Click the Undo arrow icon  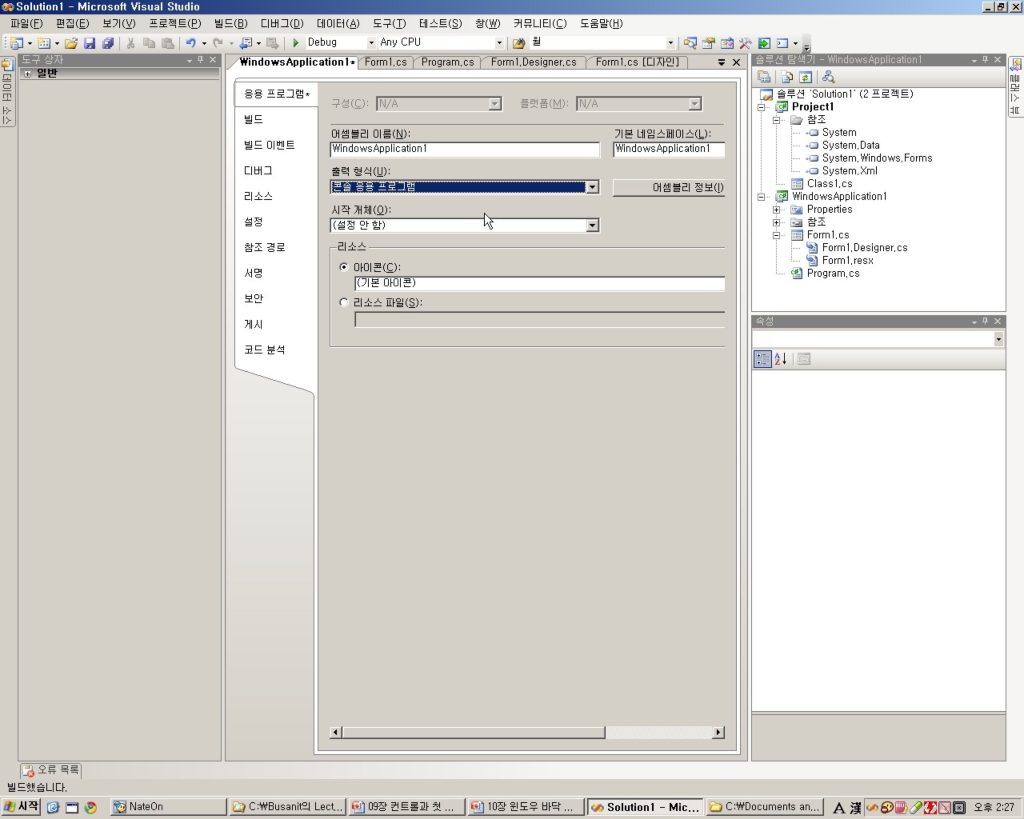point(191,43)
